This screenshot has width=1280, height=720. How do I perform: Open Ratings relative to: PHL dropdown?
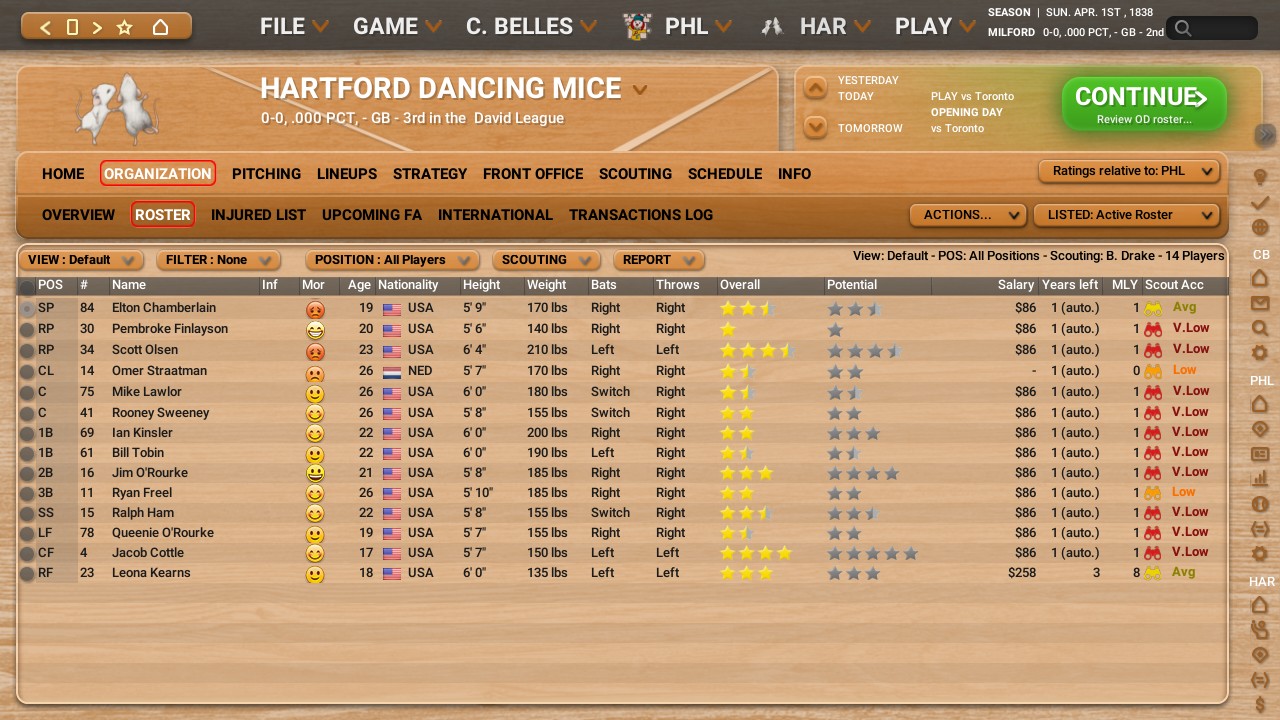coord(1130,171)
